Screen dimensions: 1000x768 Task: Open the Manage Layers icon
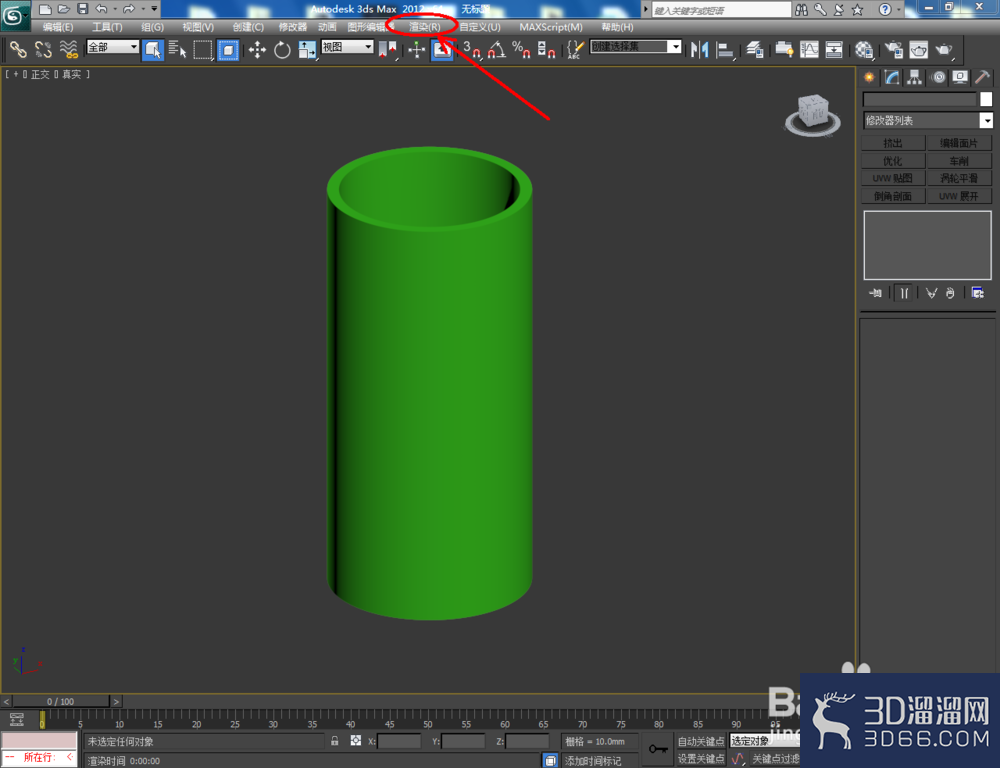tap(755, 50)
